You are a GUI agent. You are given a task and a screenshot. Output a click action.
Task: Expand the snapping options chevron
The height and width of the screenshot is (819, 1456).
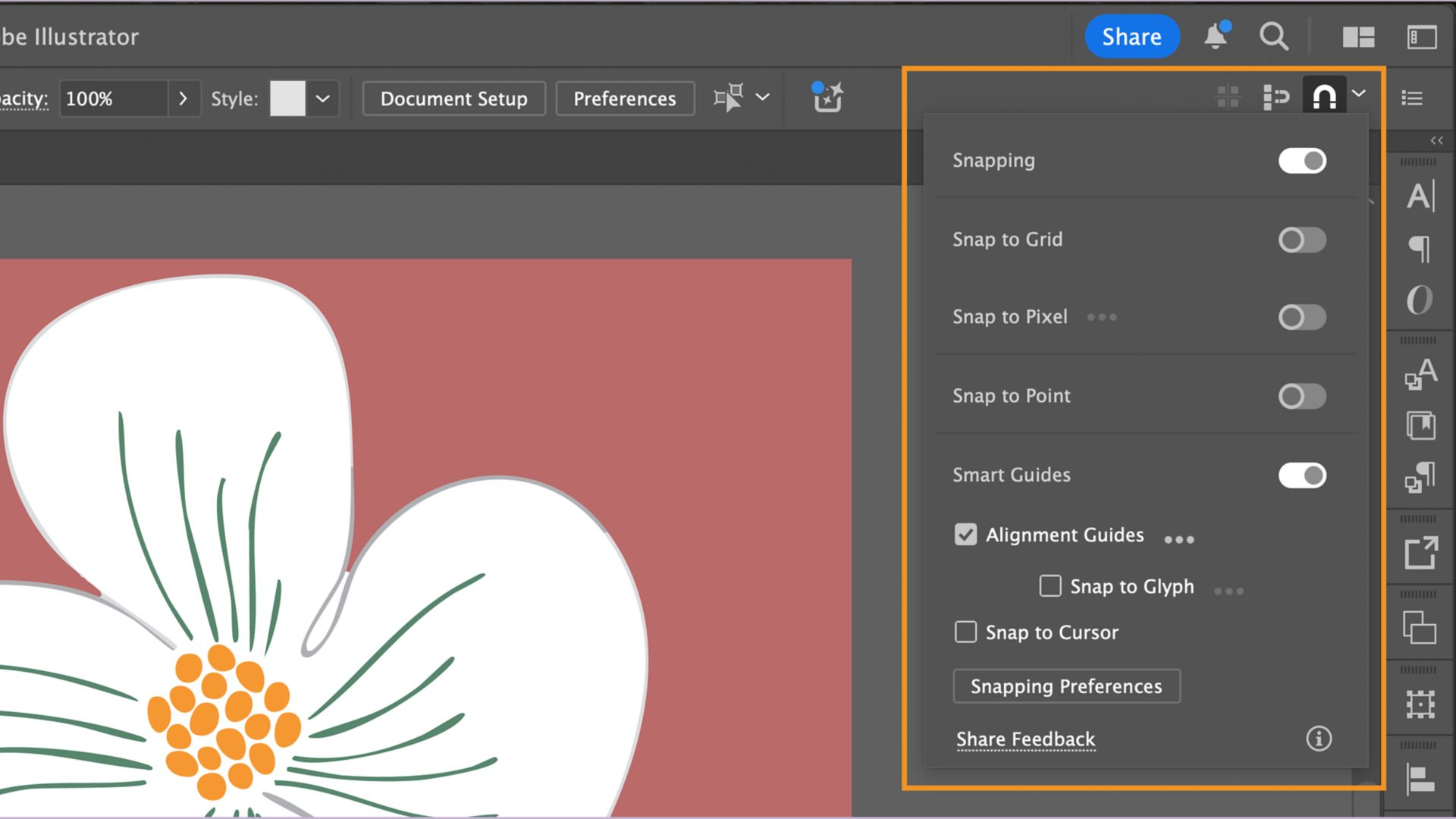1359,94
